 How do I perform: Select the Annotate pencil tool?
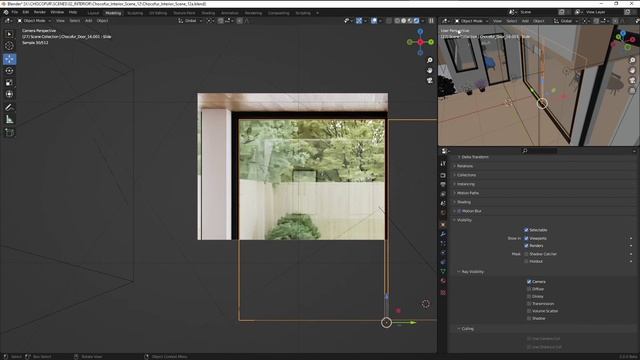pos(9,107)
